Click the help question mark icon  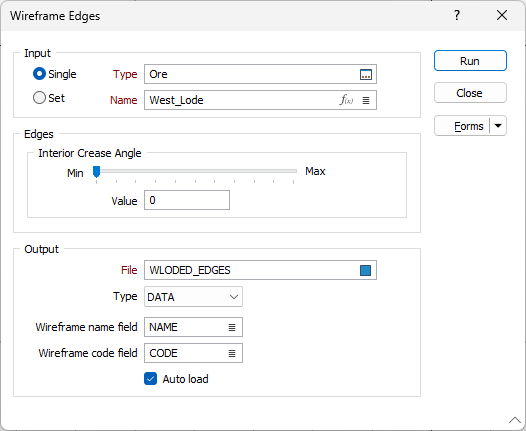(457, 15)
